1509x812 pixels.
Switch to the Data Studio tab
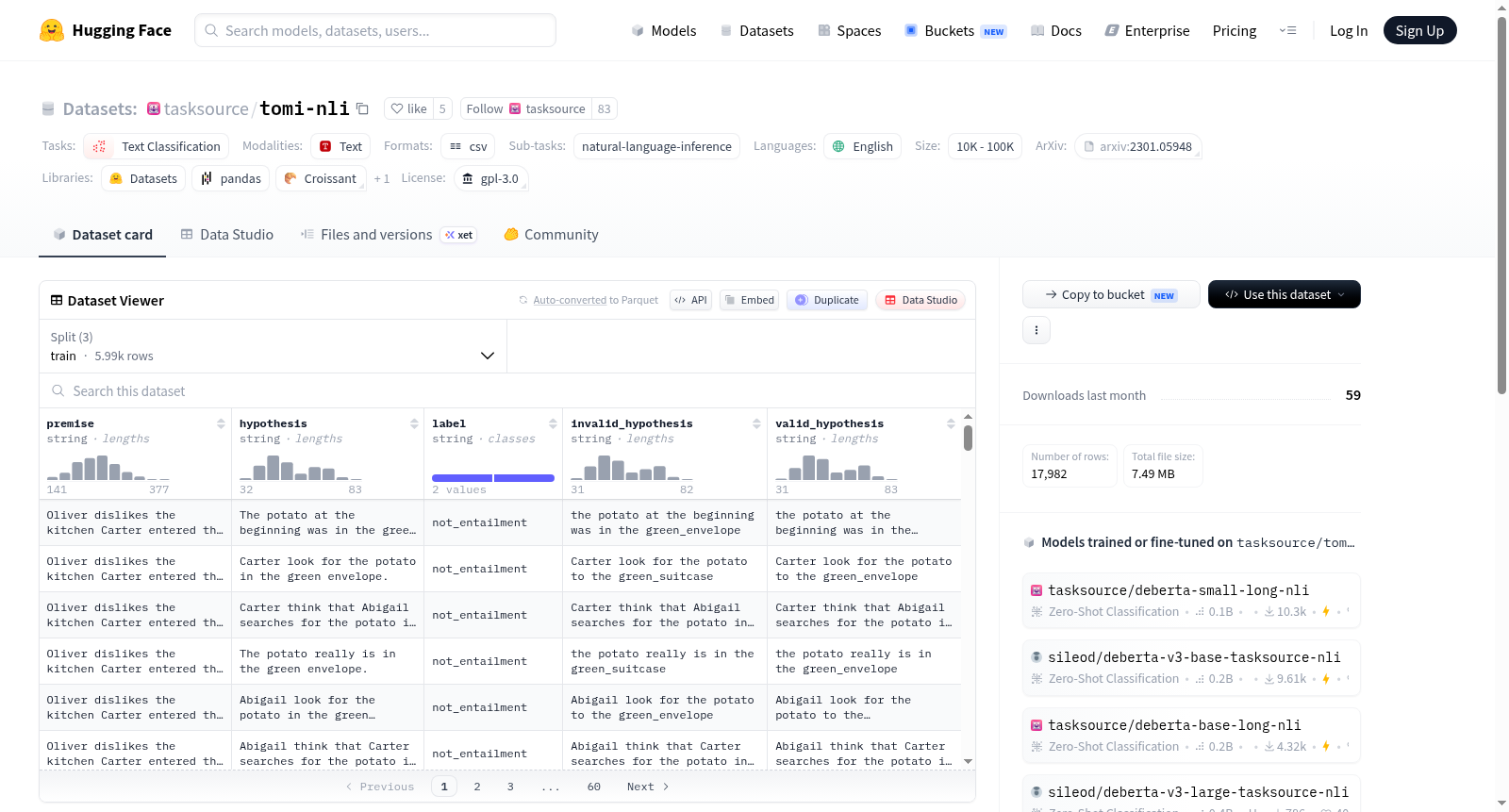tap(227, 235)
